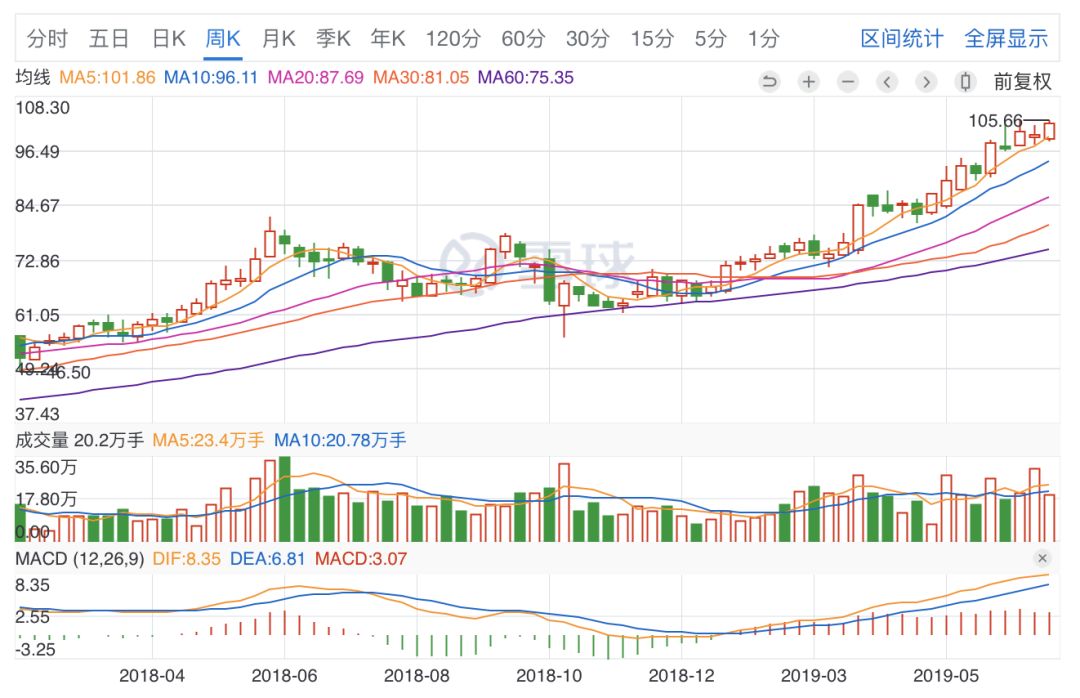Switch to the 1分 timeframe tab
This screenshot has height=698, width=1080.
click(763, 39)
